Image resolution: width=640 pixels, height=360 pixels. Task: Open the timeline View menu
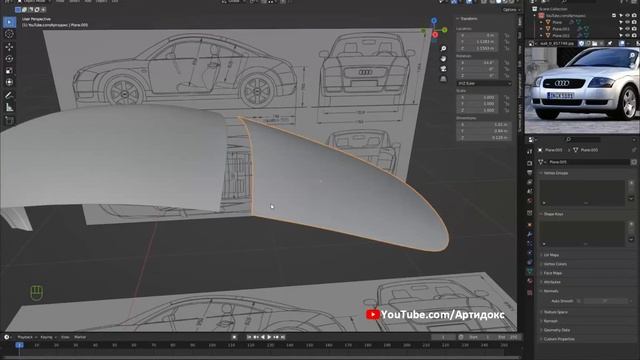65,337
